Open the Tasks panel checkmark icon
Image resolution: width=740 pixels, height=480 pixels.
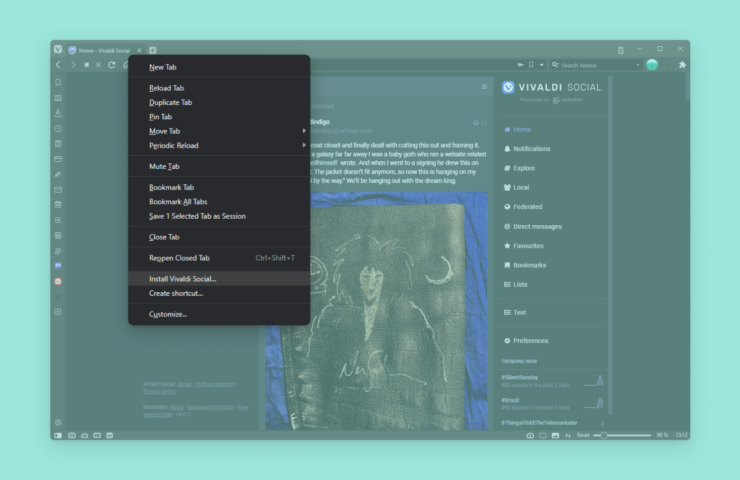(x=58, y=220)
